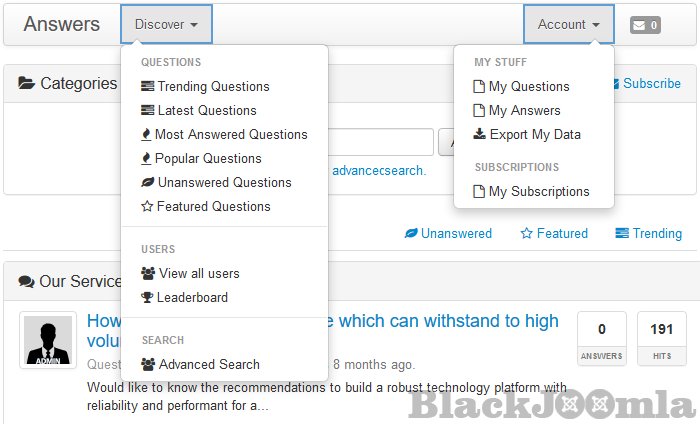Collapse the Discover dropdown menu

pos(166,24)
